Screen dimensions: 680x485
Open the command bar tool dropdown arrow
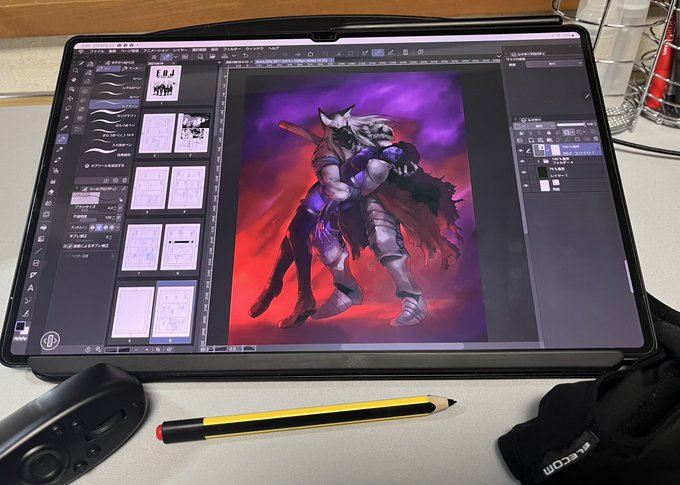click(x=175, y=56)
